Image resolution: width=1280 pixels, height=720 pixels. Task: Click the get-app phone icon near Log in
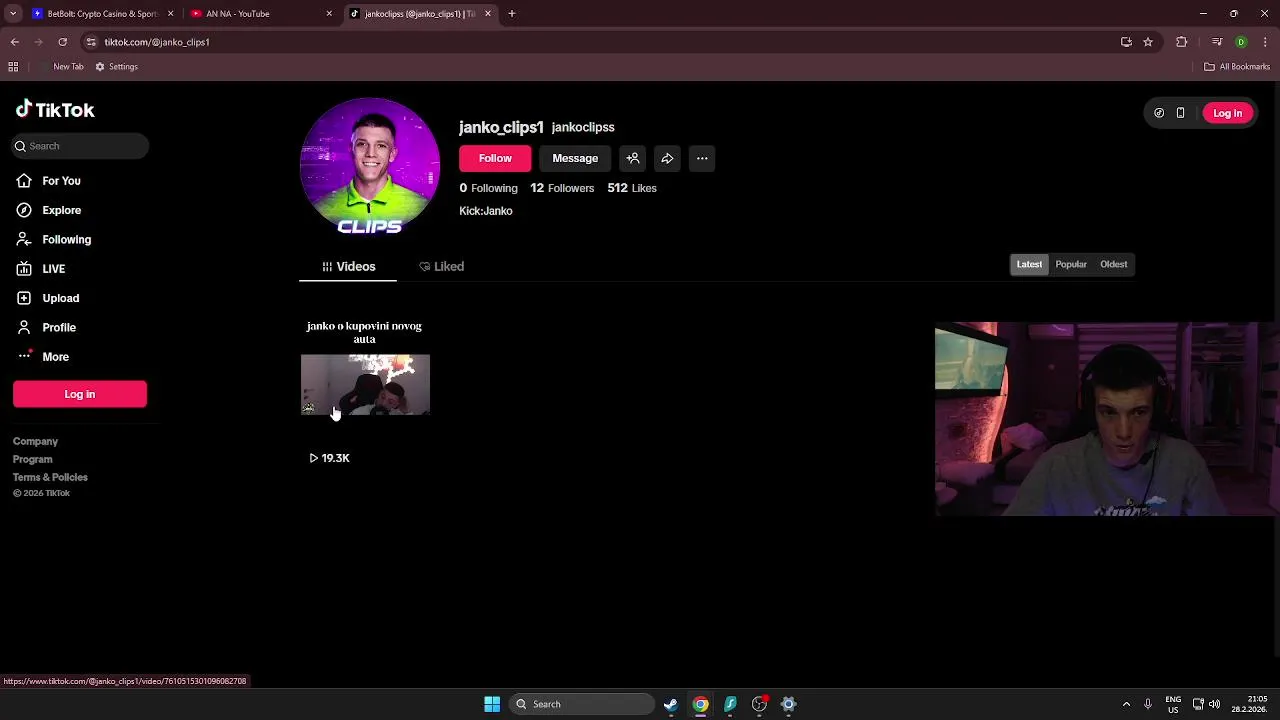point(1180,113)
